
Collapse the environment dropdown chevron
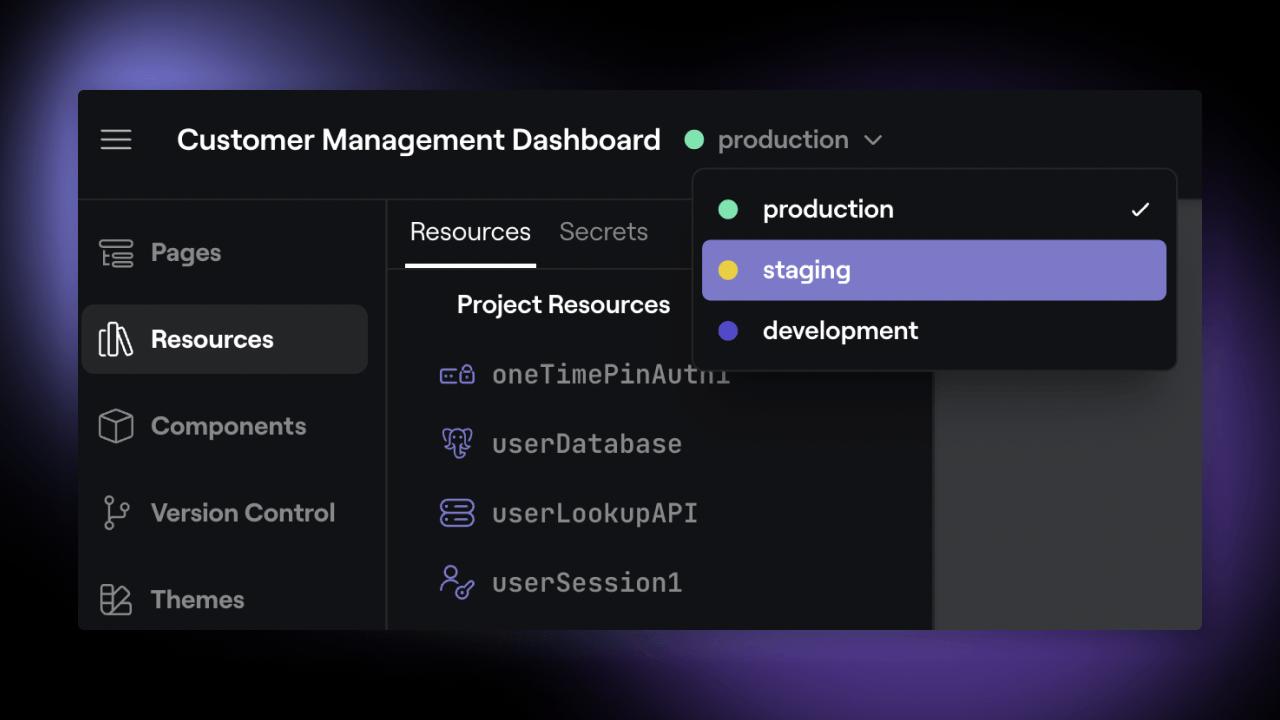[873, 140]
